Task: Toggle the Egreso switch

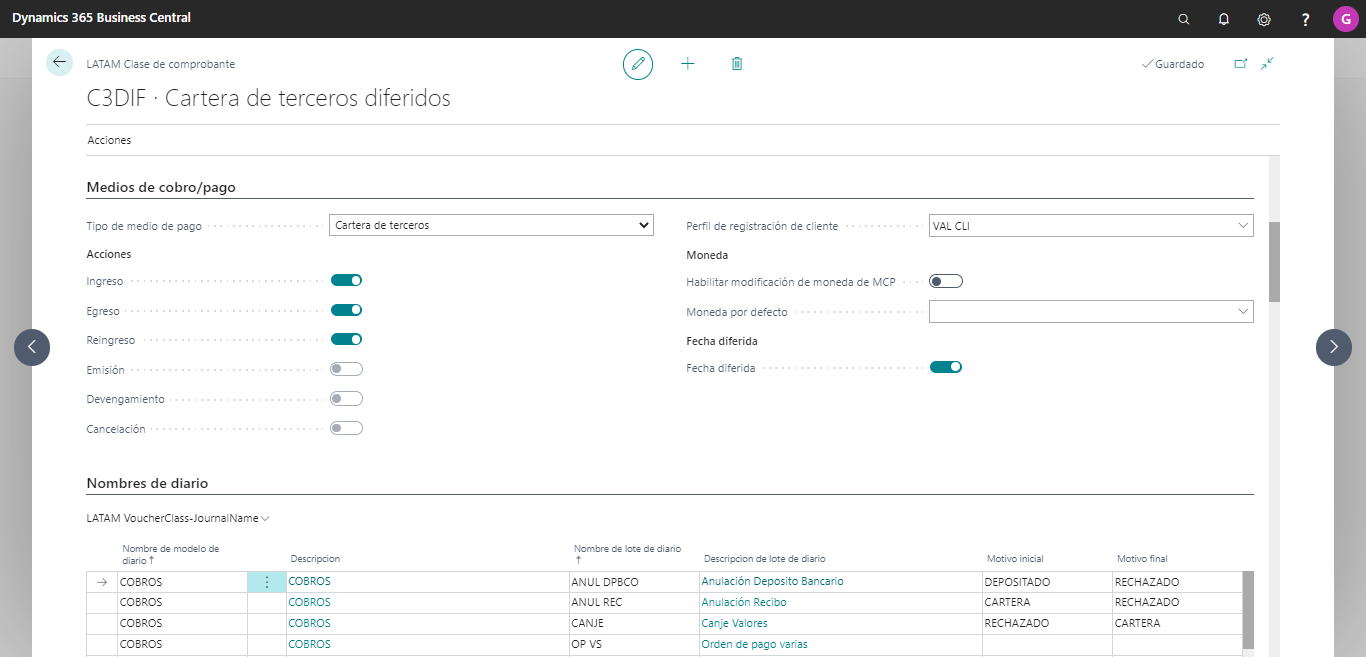Action: tap(346, 310)
